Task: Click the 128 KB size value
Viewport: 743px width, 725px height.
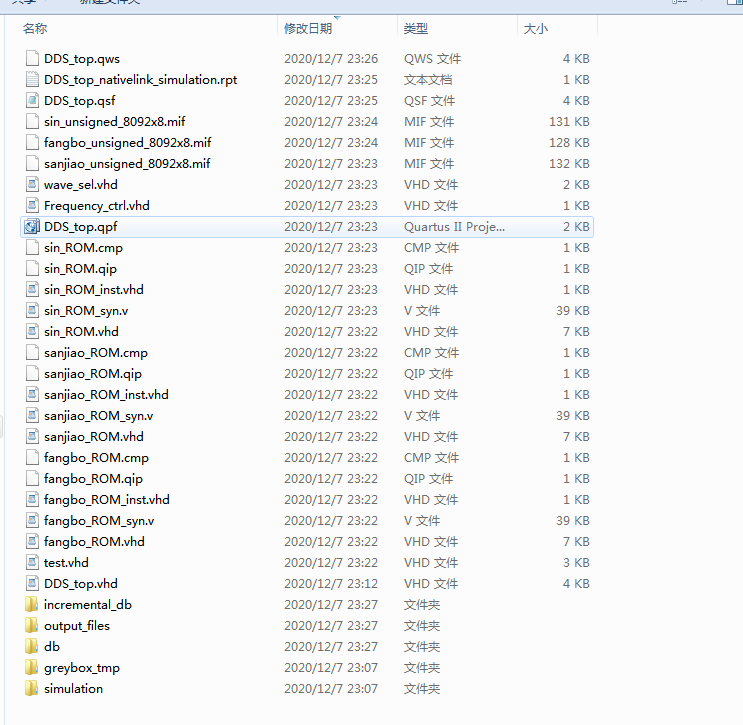Action: point(569,142)
